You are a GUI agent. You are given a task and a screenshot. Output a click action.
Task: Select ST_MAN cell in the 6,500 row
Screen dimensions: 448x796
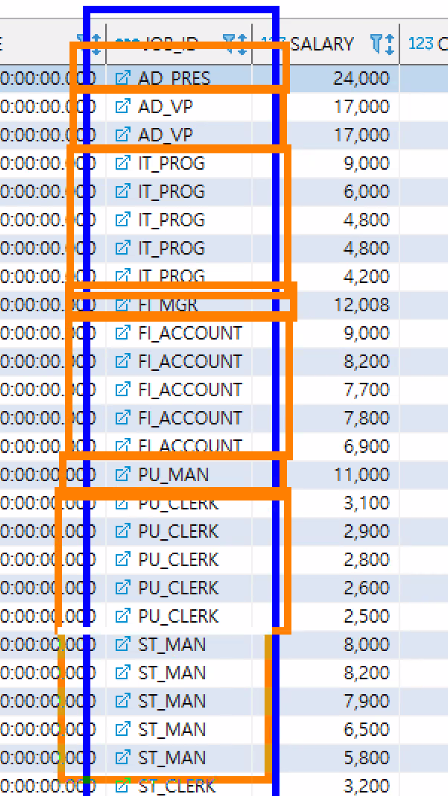coord(179,729)
